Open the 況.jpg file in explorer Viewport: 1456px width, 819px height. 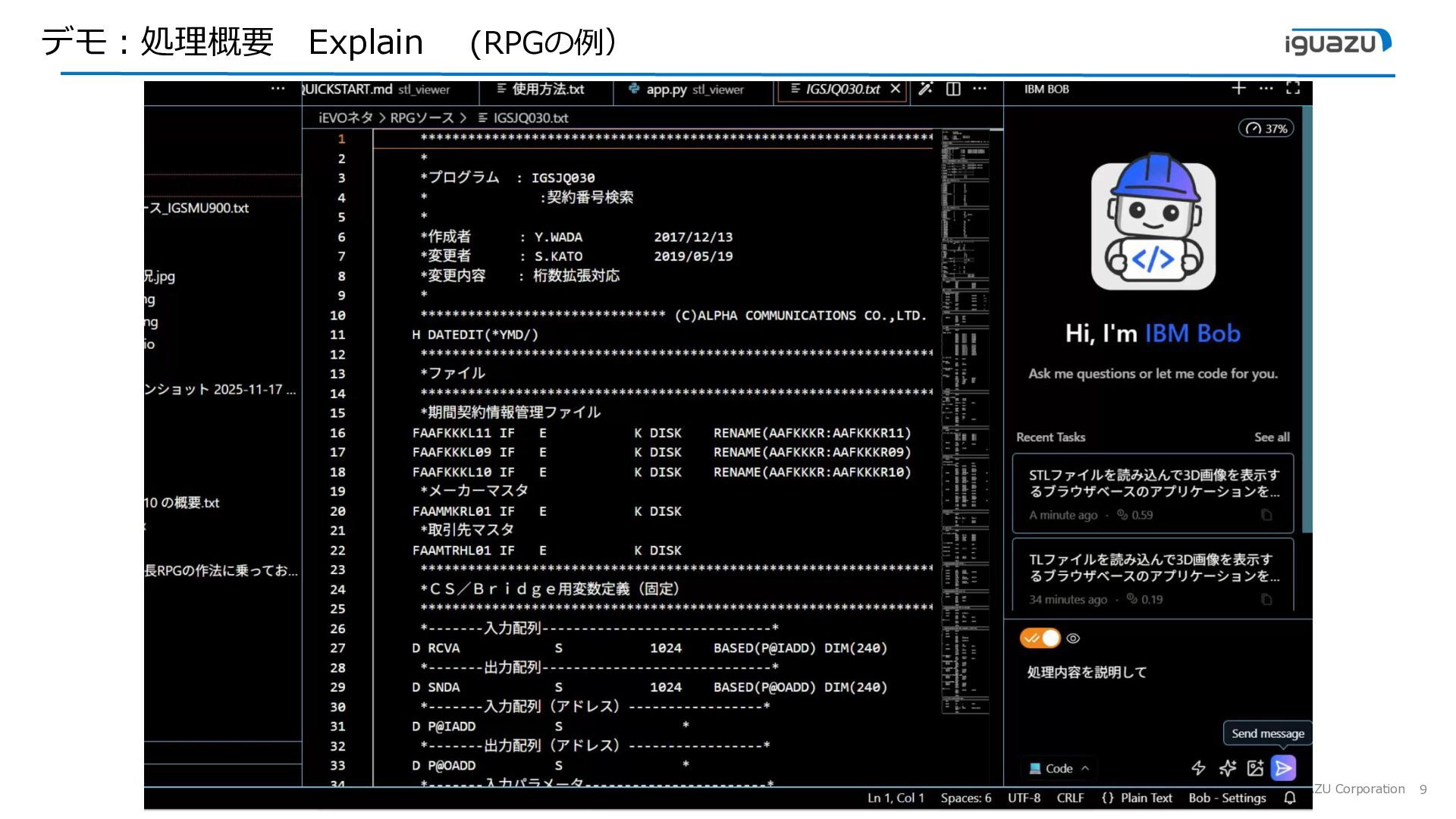(x=160, y=276)
